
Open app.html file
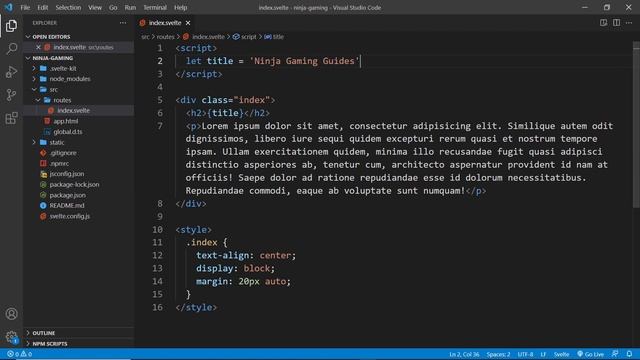click(66, 121)
